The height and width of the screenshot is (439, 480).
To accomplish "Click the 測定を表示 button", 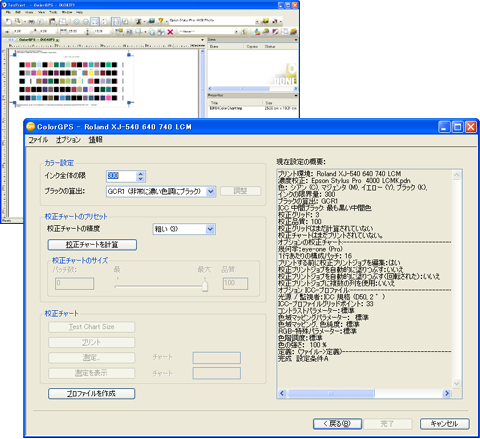I will point(92,373).
